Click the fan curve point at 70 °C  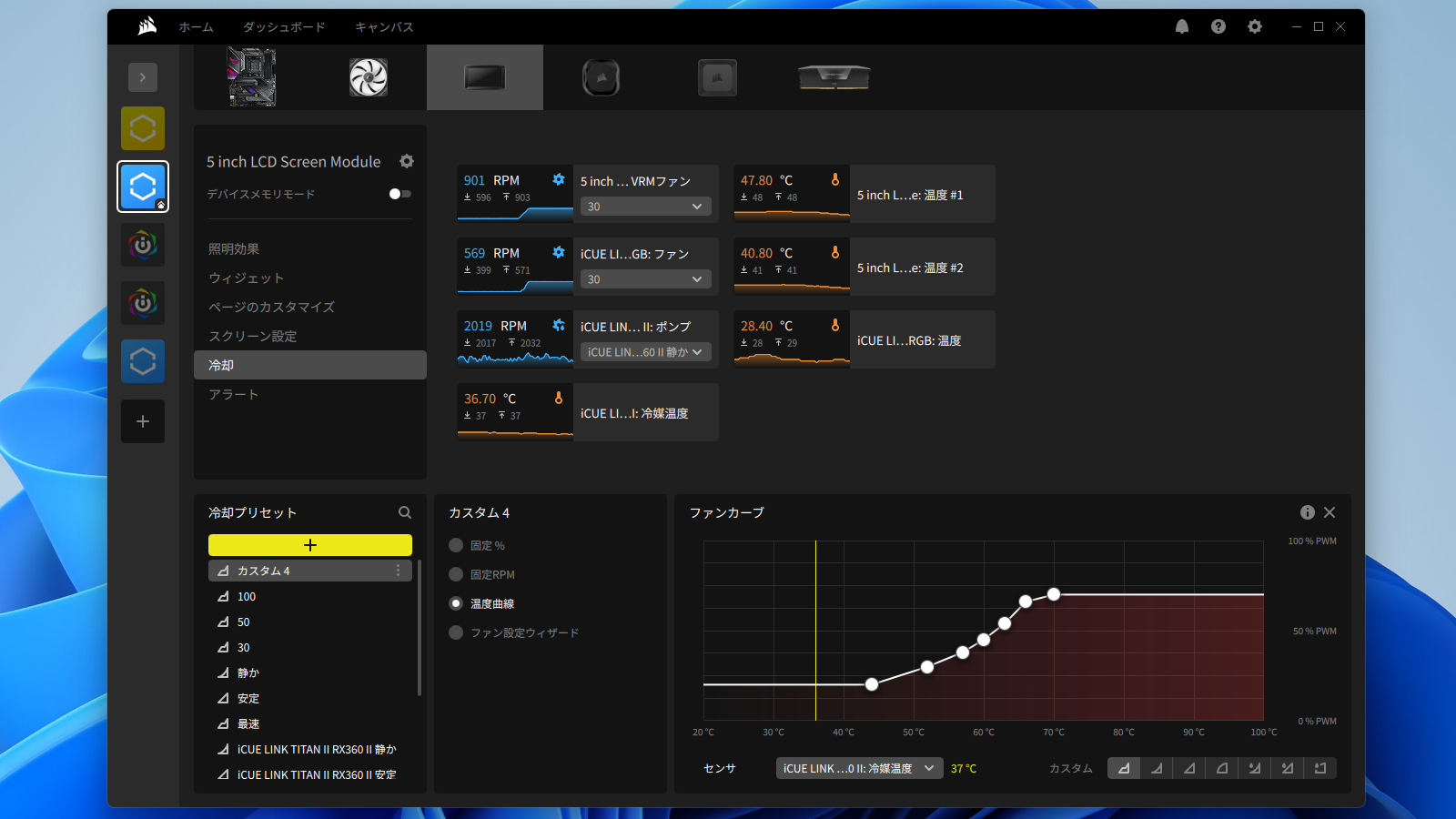point(1054,594)
